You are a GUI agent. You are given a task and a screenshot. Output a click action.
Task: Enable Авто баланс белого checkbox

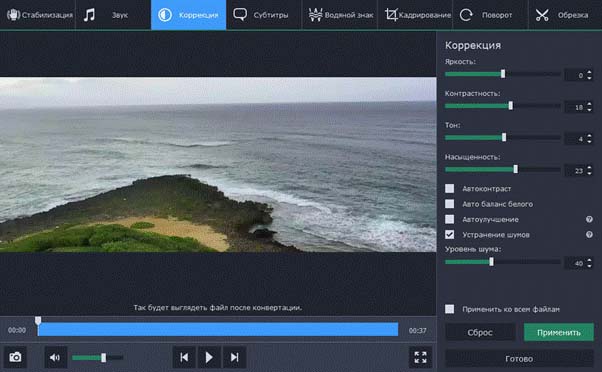click(450, 204)
